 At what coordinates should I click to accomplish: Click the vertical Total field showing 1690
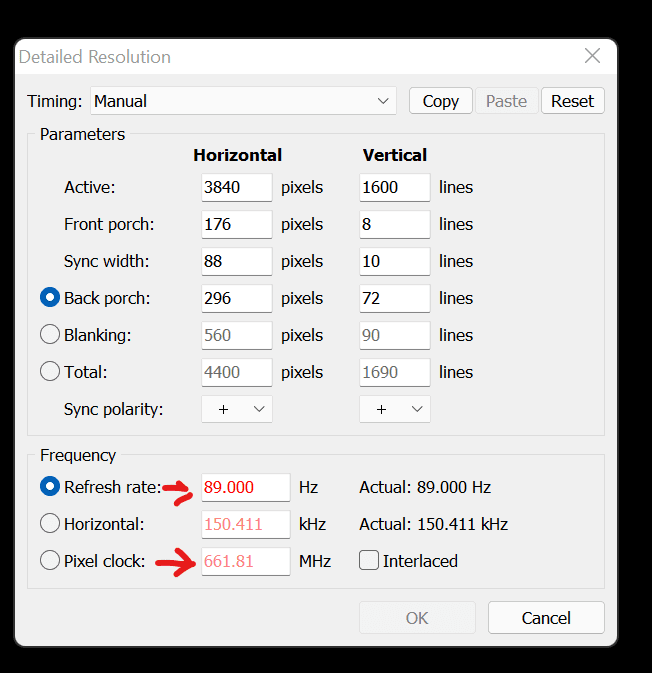click(x=395, y=372)
